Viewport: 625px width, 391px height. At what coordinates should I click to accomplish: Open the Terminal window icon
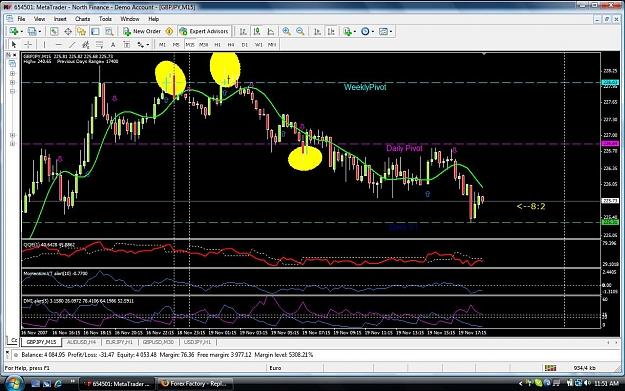(95, 31)
